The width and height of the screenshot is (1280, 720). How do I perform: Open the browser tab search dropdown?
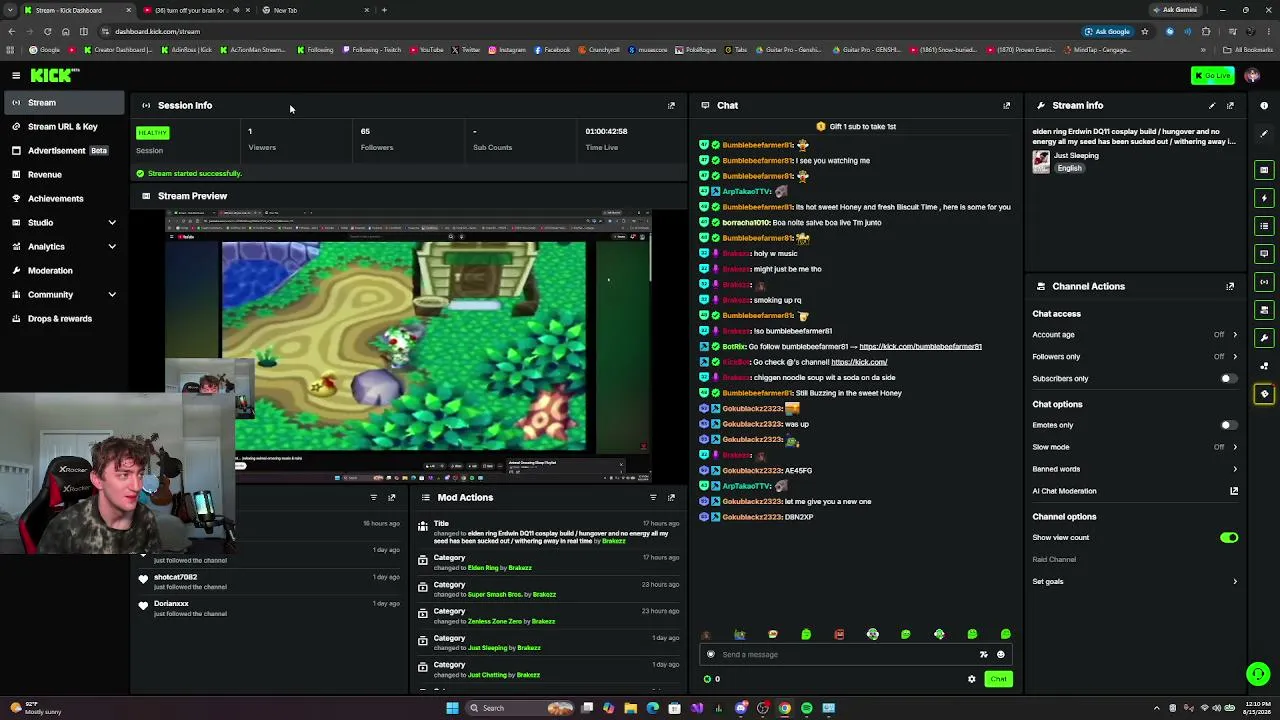11,10
